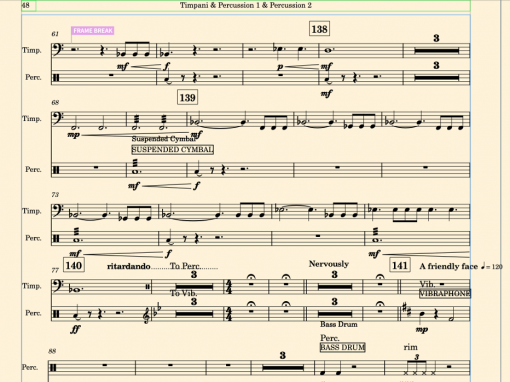Screen dimensions: 510x382
Task: Select rehearsal mark 141
Action: click(x=400, y=265)
